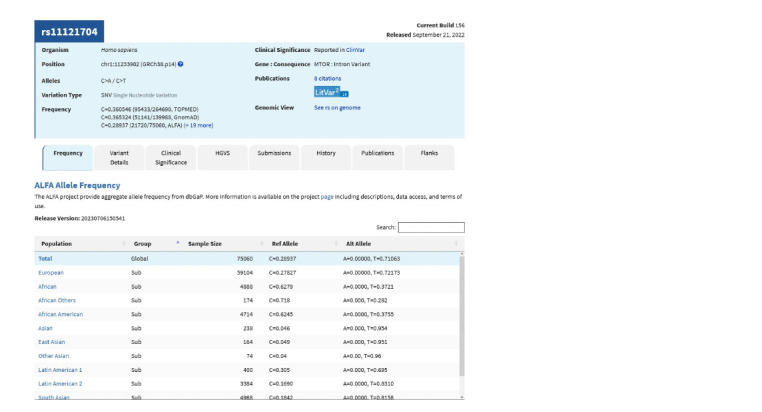Open the Total population link
The height and width of the screenshot is (412, 762).
click(45, 259)
